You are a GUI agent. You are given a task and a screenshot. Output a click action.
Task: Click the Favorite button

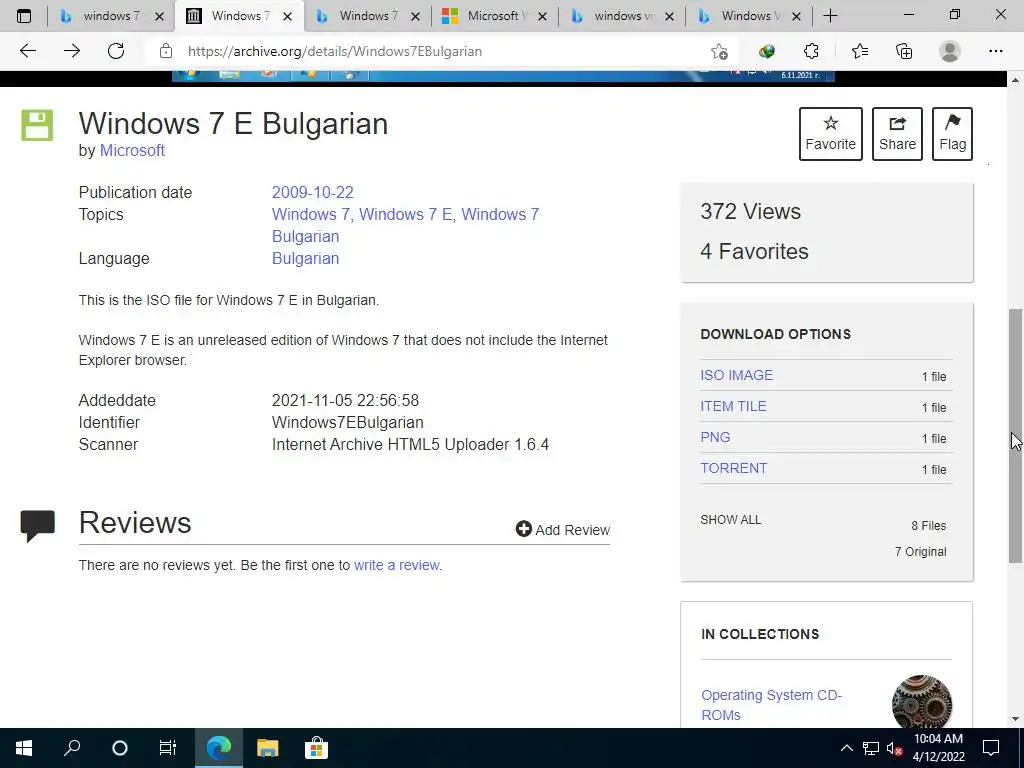coord(831,134)
